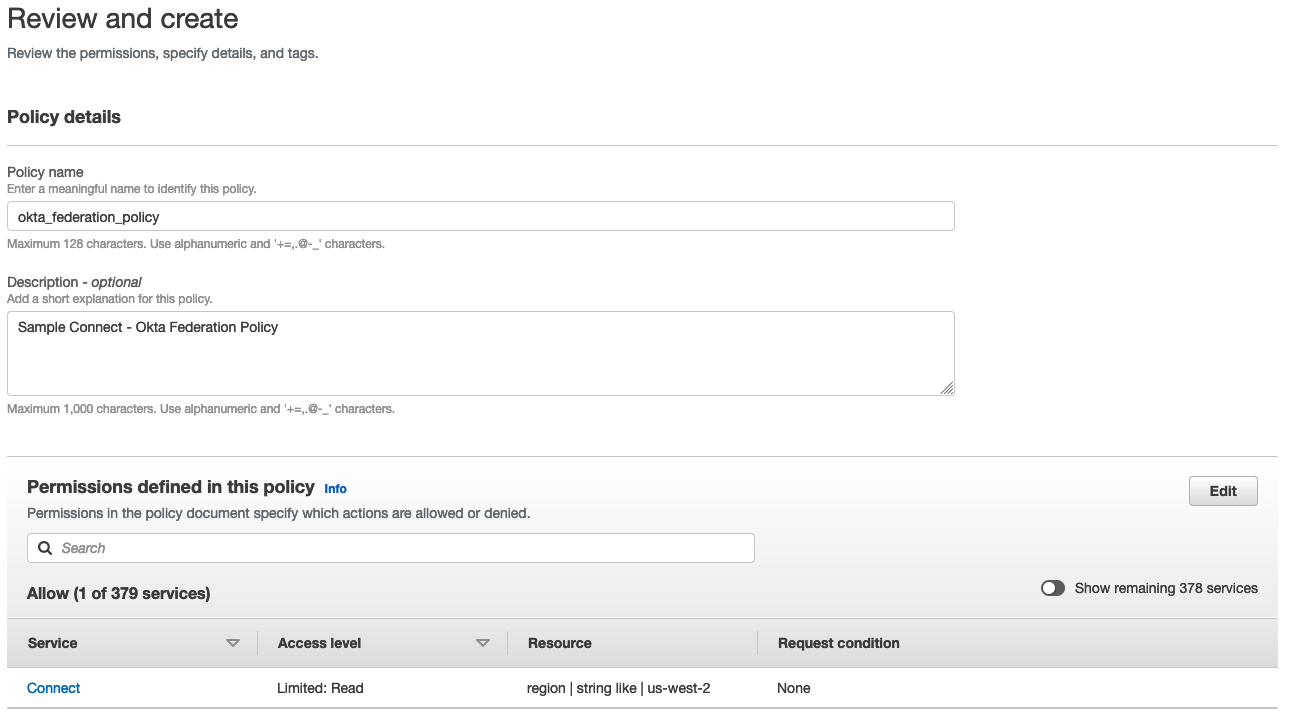Click the 'Allow (1 of 379 services)' label
1291x717 pixels.
118,593
